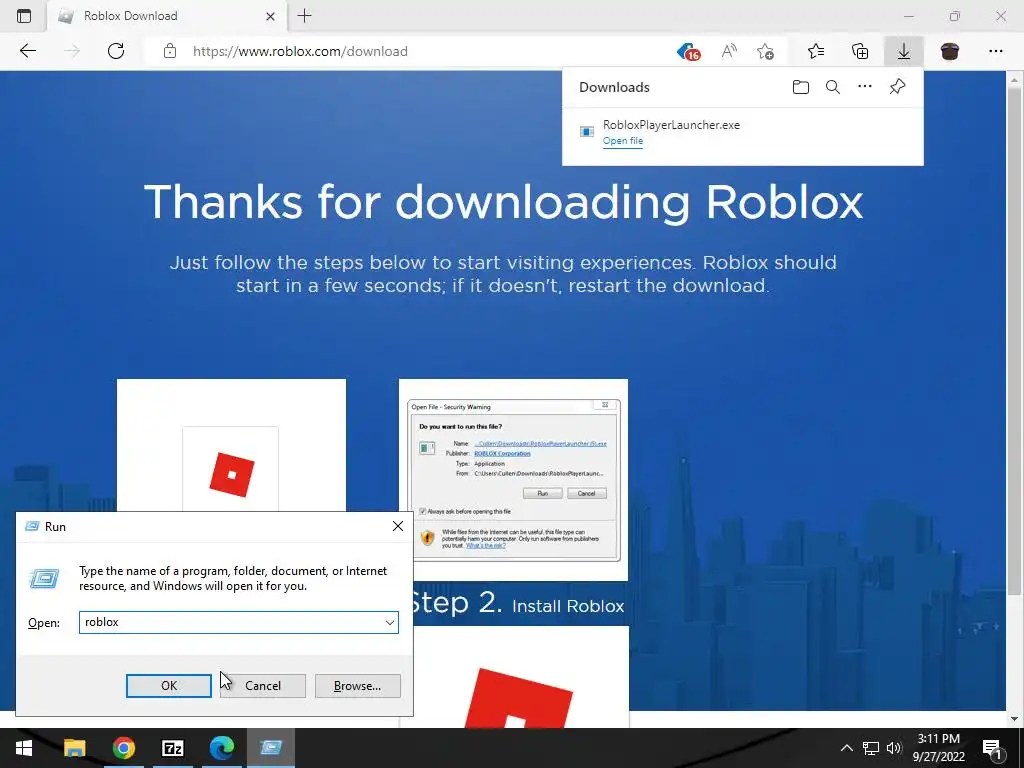Launch Google Chrome from the taskbar

point(123,748)
